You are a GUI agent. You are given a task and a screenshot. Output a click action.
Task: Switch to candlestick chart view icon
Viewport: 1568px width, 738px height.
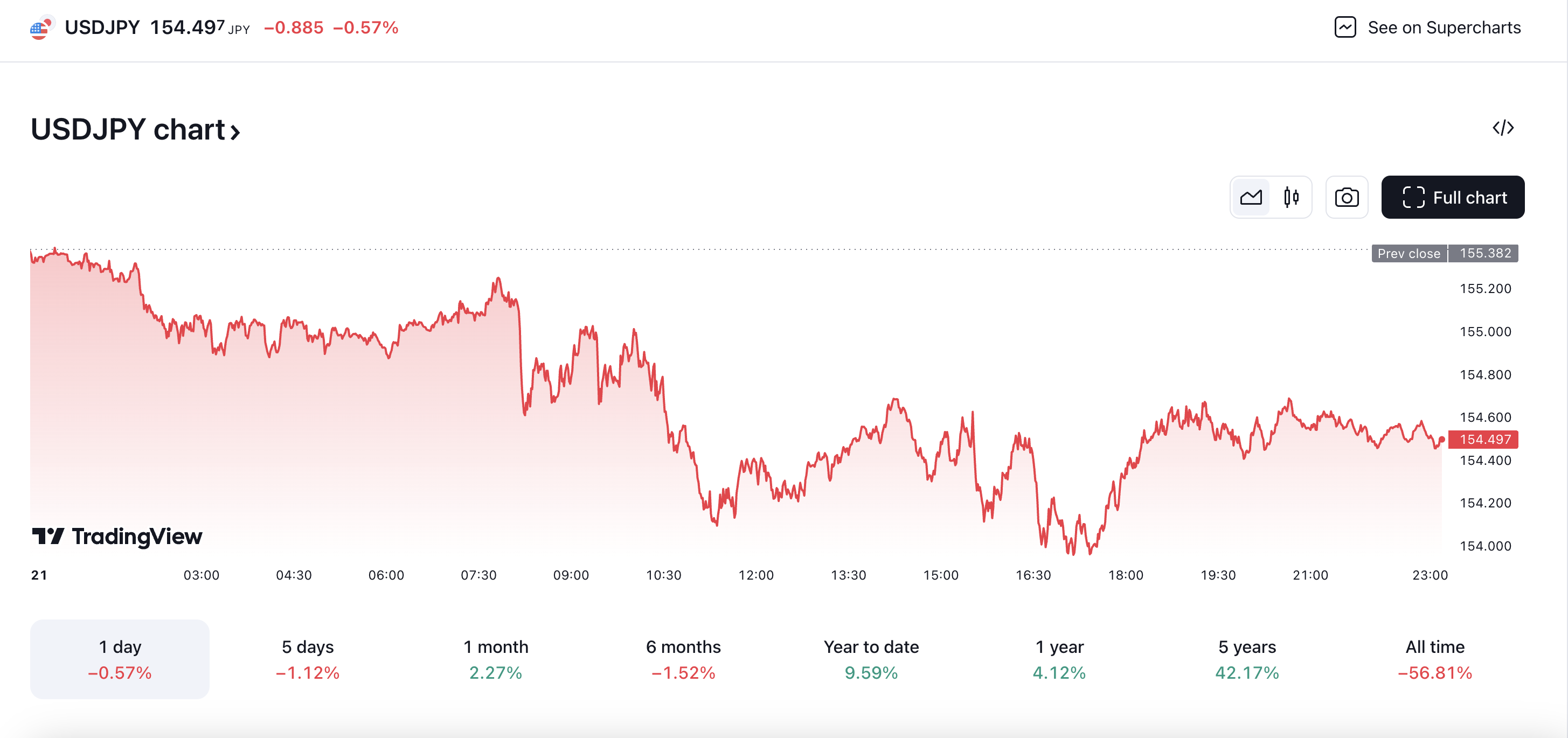pos(1291,198)
